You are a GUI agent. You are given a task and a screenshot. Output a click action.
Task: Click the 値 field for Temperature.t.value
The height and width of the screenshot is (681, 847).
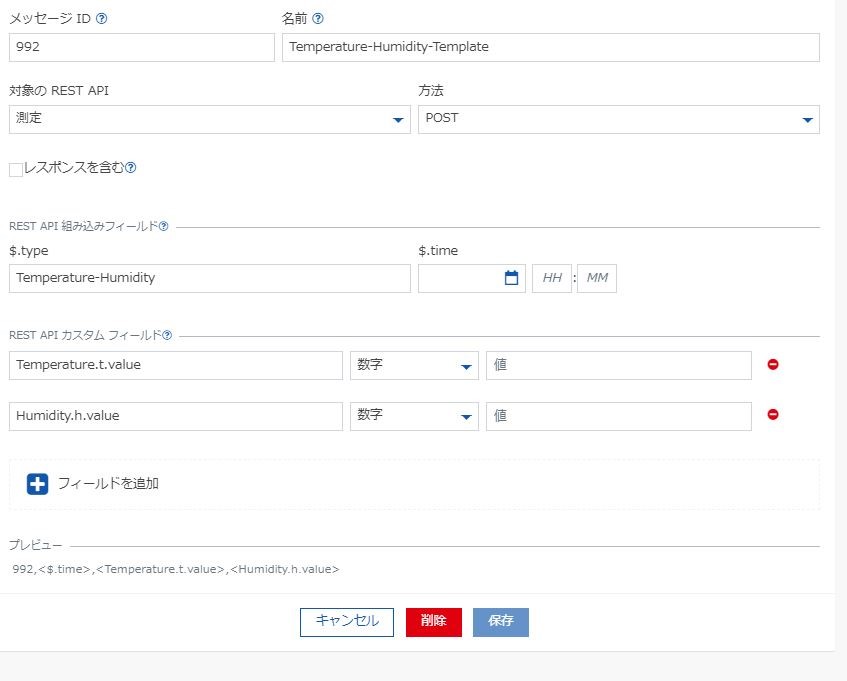618,366
